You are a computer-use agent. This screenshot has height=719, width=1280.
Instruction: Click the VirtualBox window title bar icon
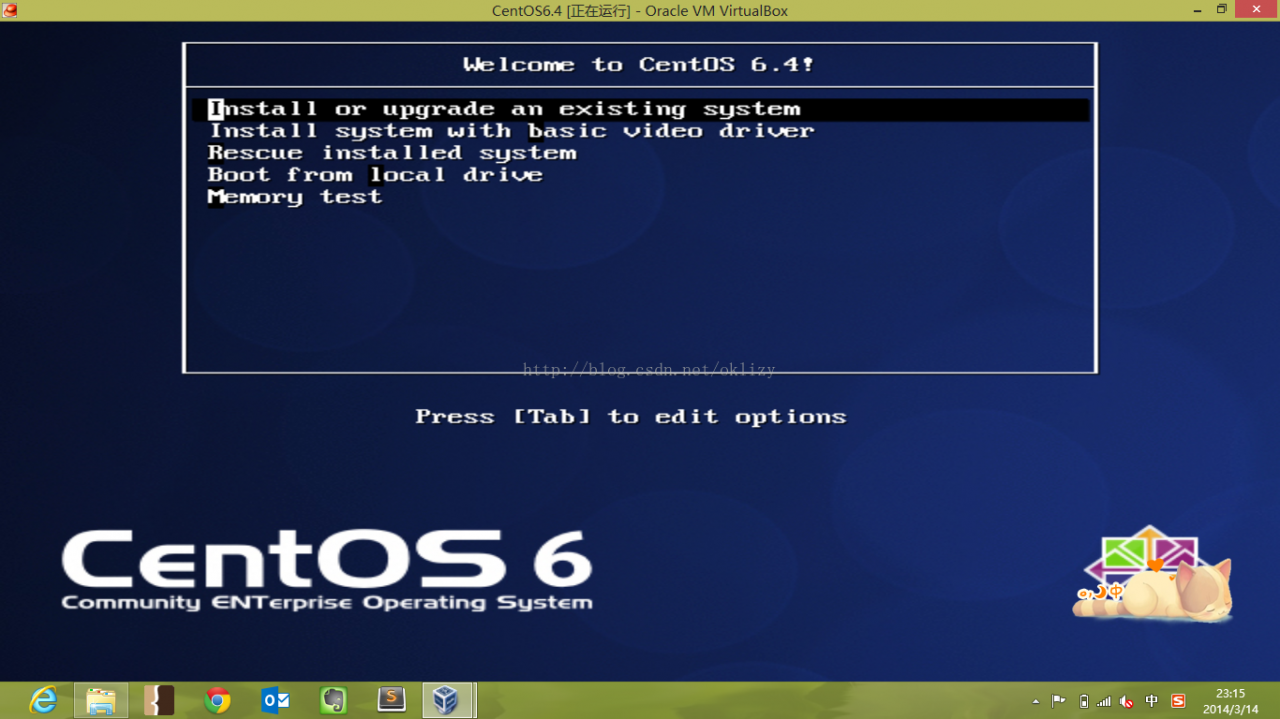(x=10, y=10)
